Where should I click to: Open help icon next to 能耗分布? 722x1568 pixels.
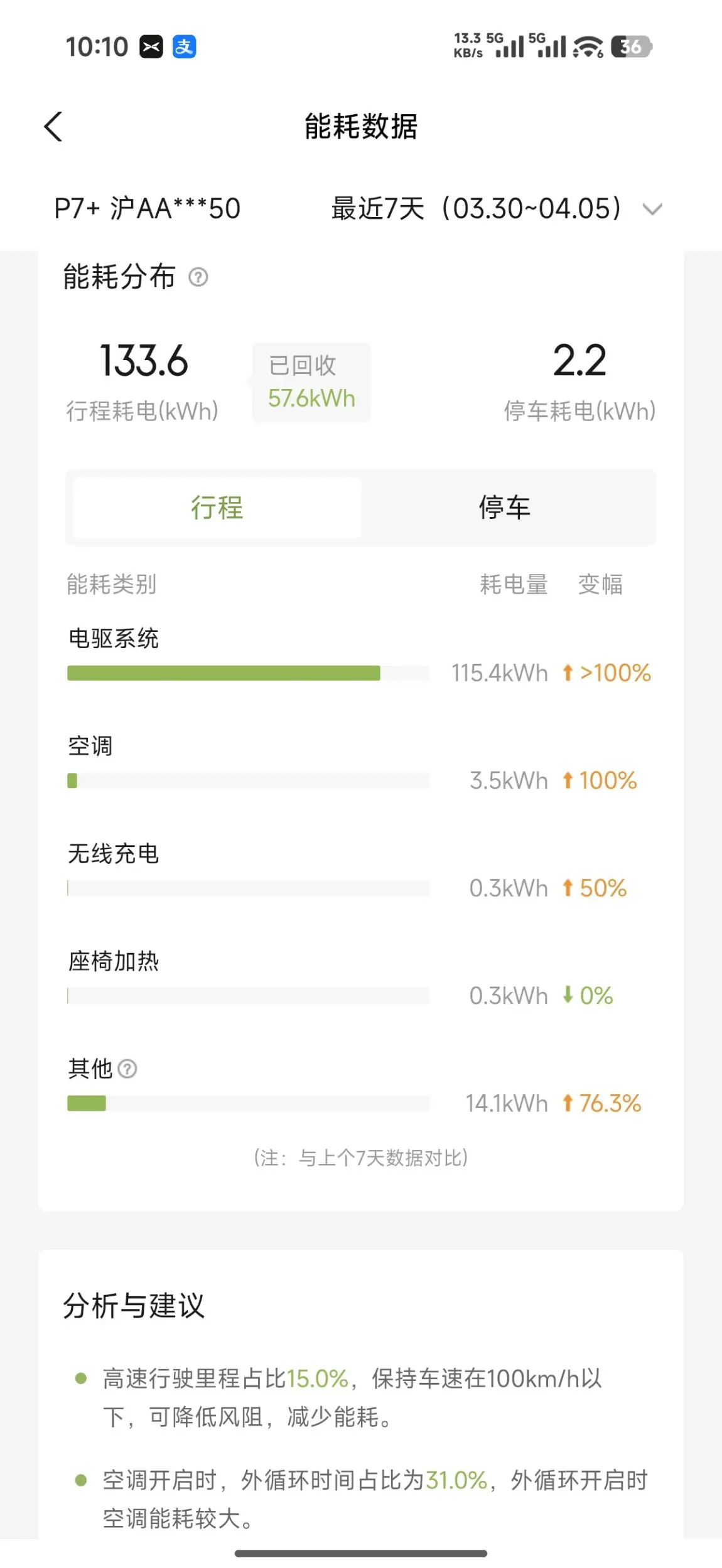(x=198, y=277)
